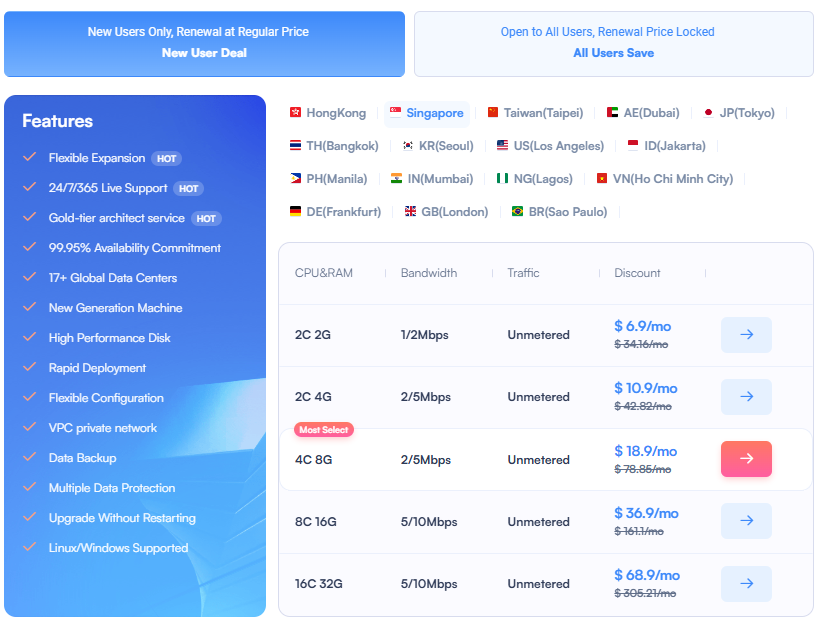Open the 4C 8G plan details arrow
Viewport: 819px width, 621px height.
(x=746, y=459)
